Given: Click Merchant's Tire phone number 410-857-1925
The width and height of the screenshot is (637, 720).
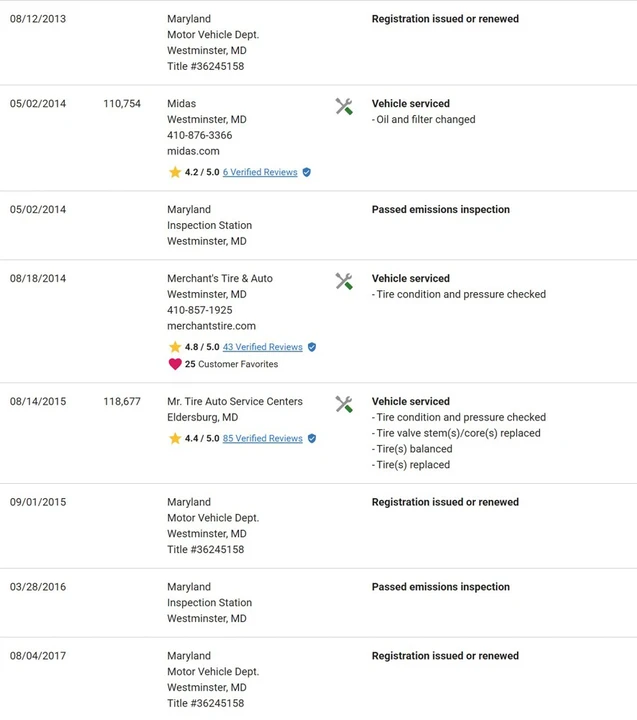Looking at the screenshot, I should tap(200, 310).
